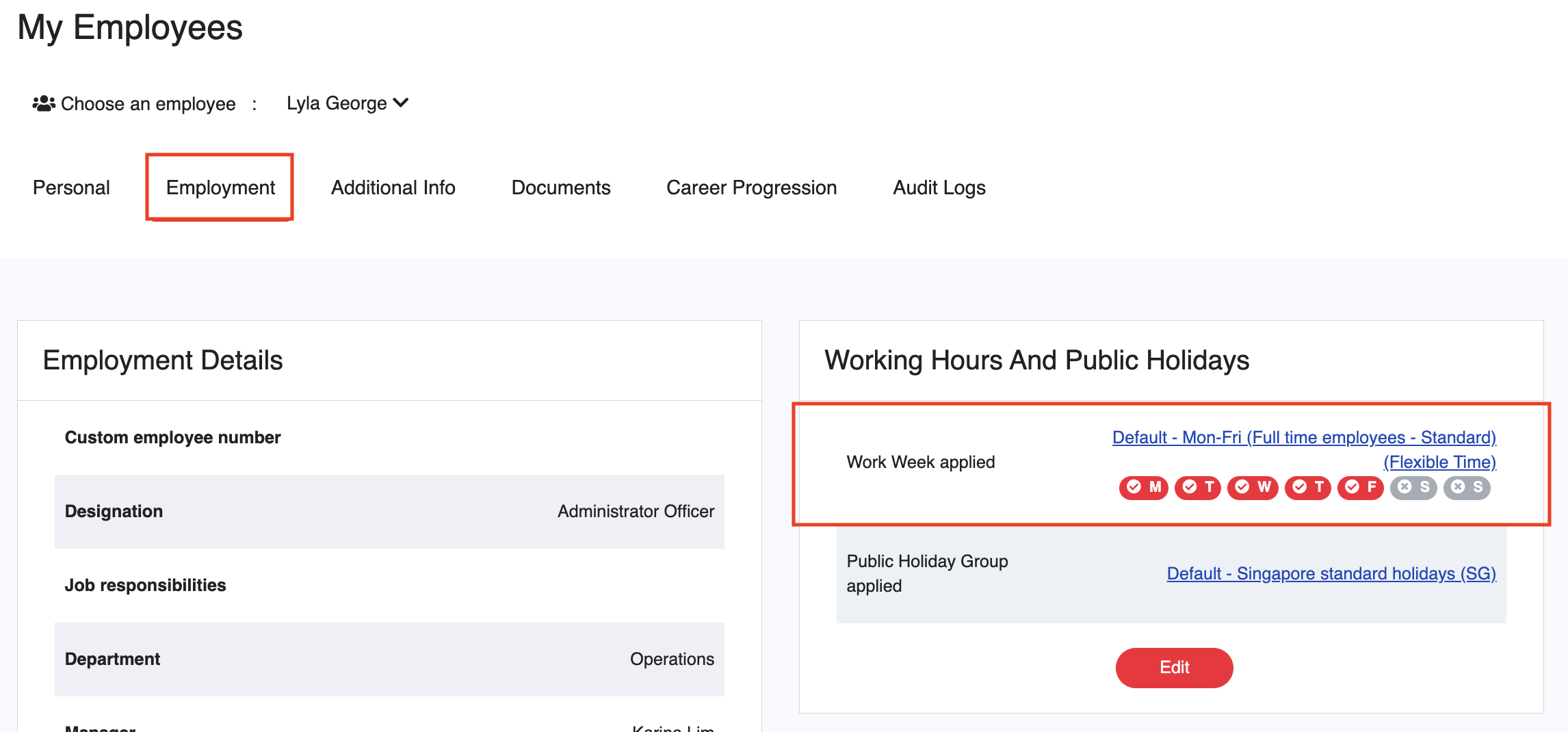Viewport: 1568px width, 732px height.
Task: Click the Friday F working day badge
Action: coord(1361,487)
